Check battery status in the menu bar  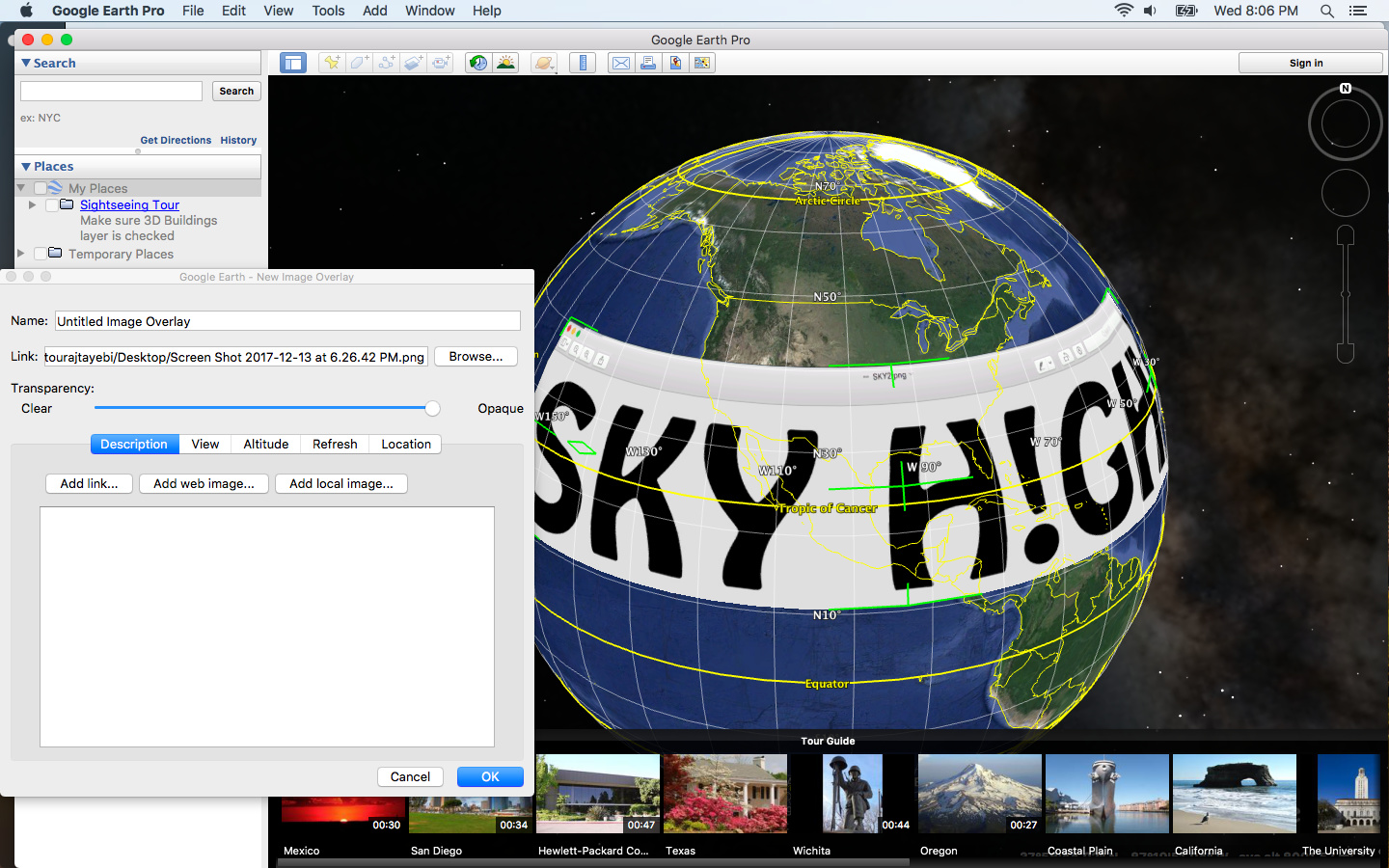tap(1186, 11)
